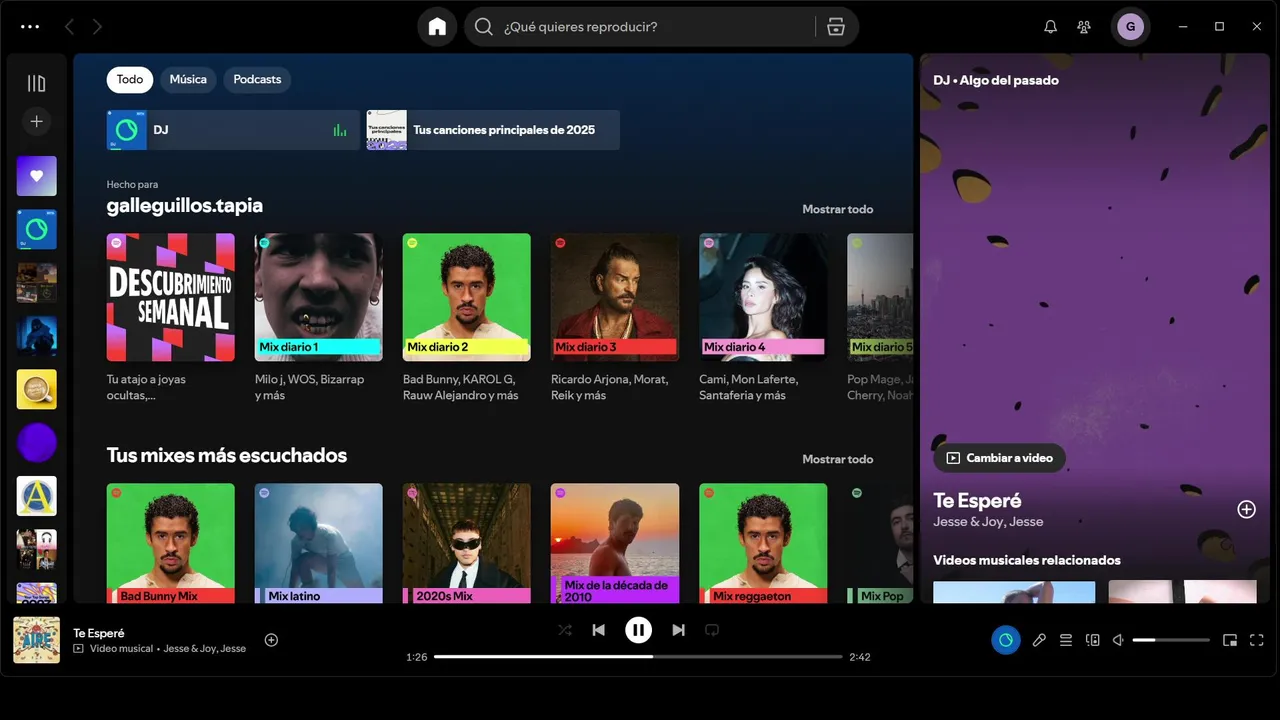This screenshot has height=720, width=1280.
Task: Open the Mix reggaeton card
Action: point(763,543)
